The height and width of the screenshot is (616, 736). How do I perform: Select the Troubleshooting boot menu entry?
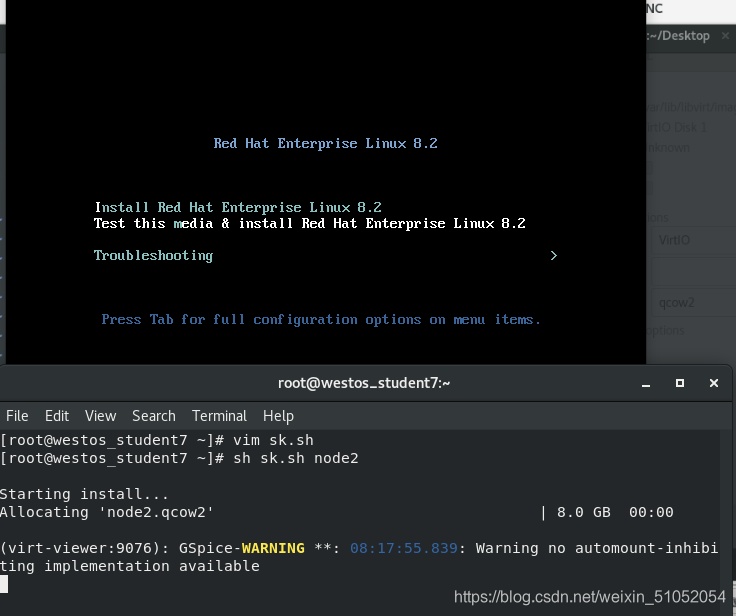[153, 255]
